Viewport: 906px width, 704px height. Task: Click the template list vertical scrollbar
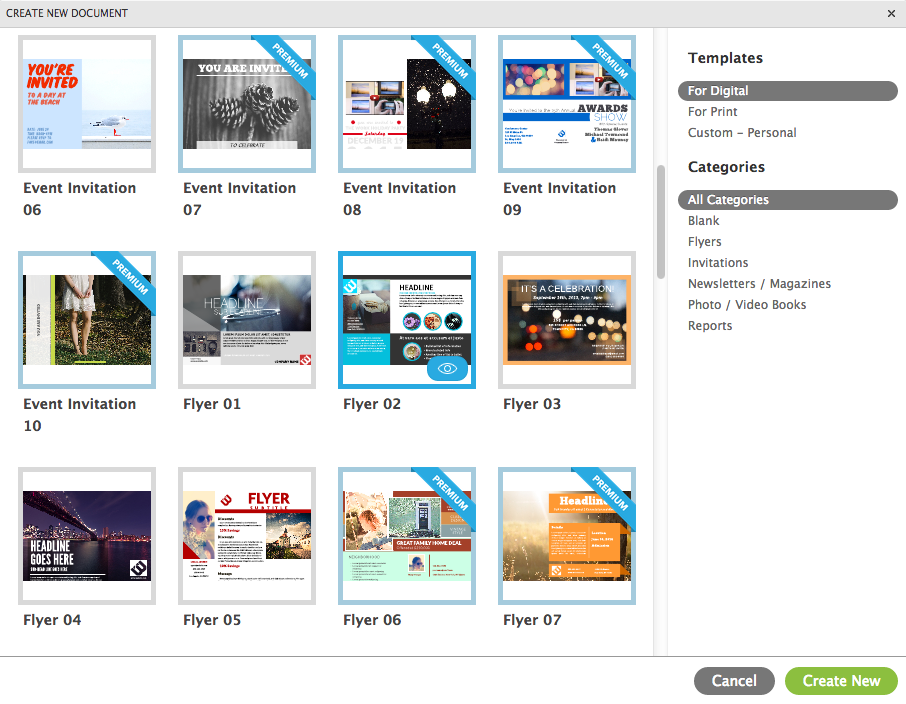click(660, 222)
